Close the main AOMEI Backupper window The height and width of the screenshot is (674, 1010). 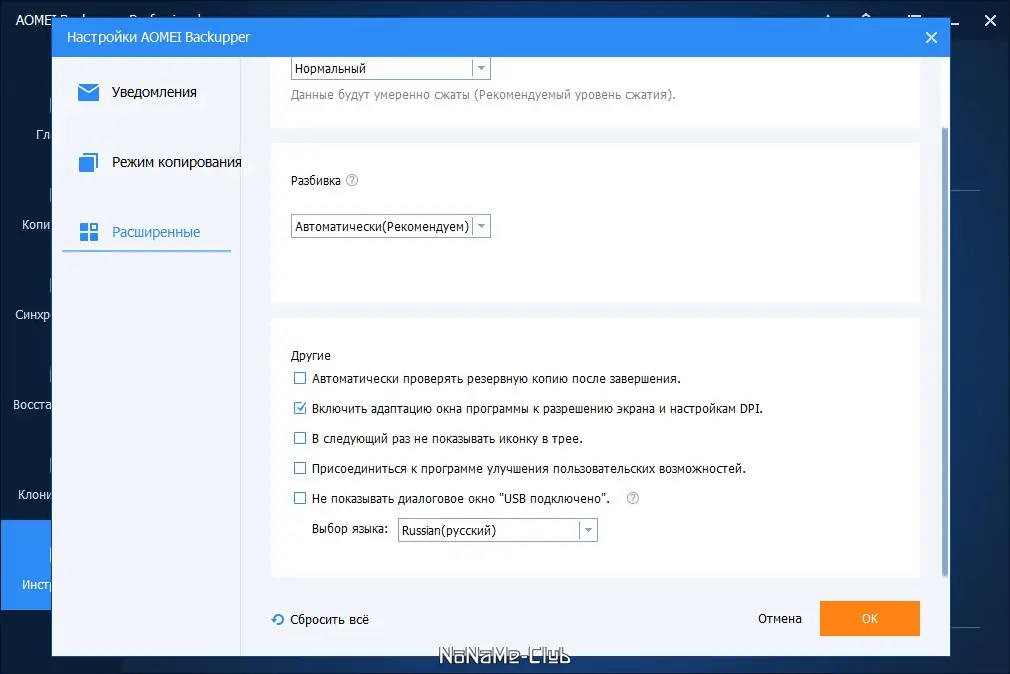coord(990,21)
